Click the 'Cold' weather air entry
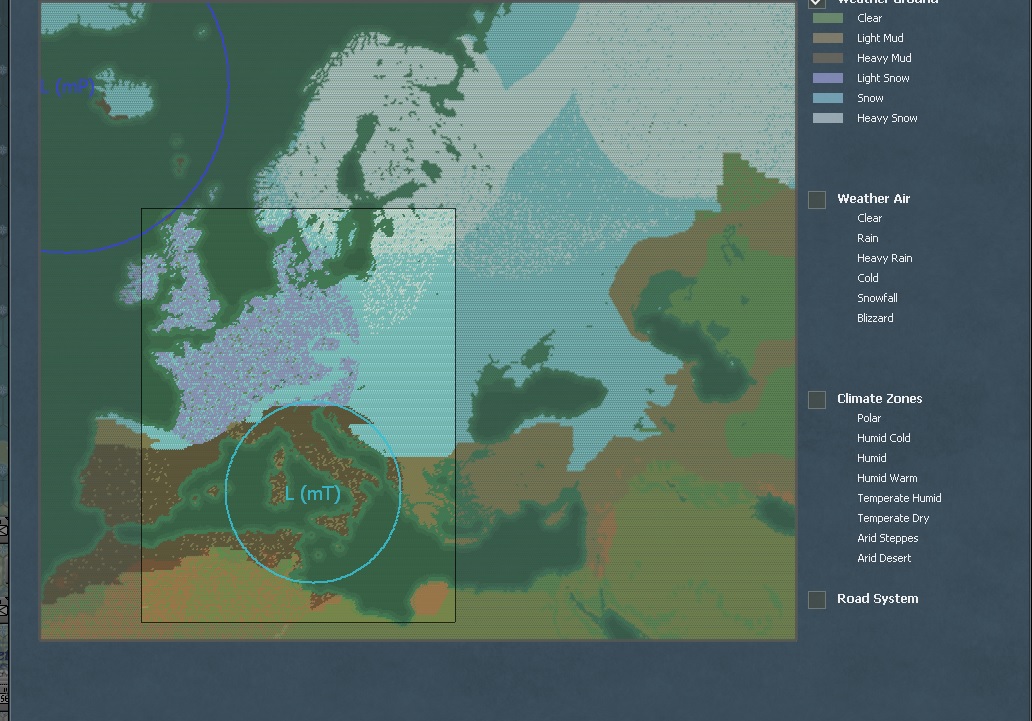1032x721 pixels. pos(867,278)
